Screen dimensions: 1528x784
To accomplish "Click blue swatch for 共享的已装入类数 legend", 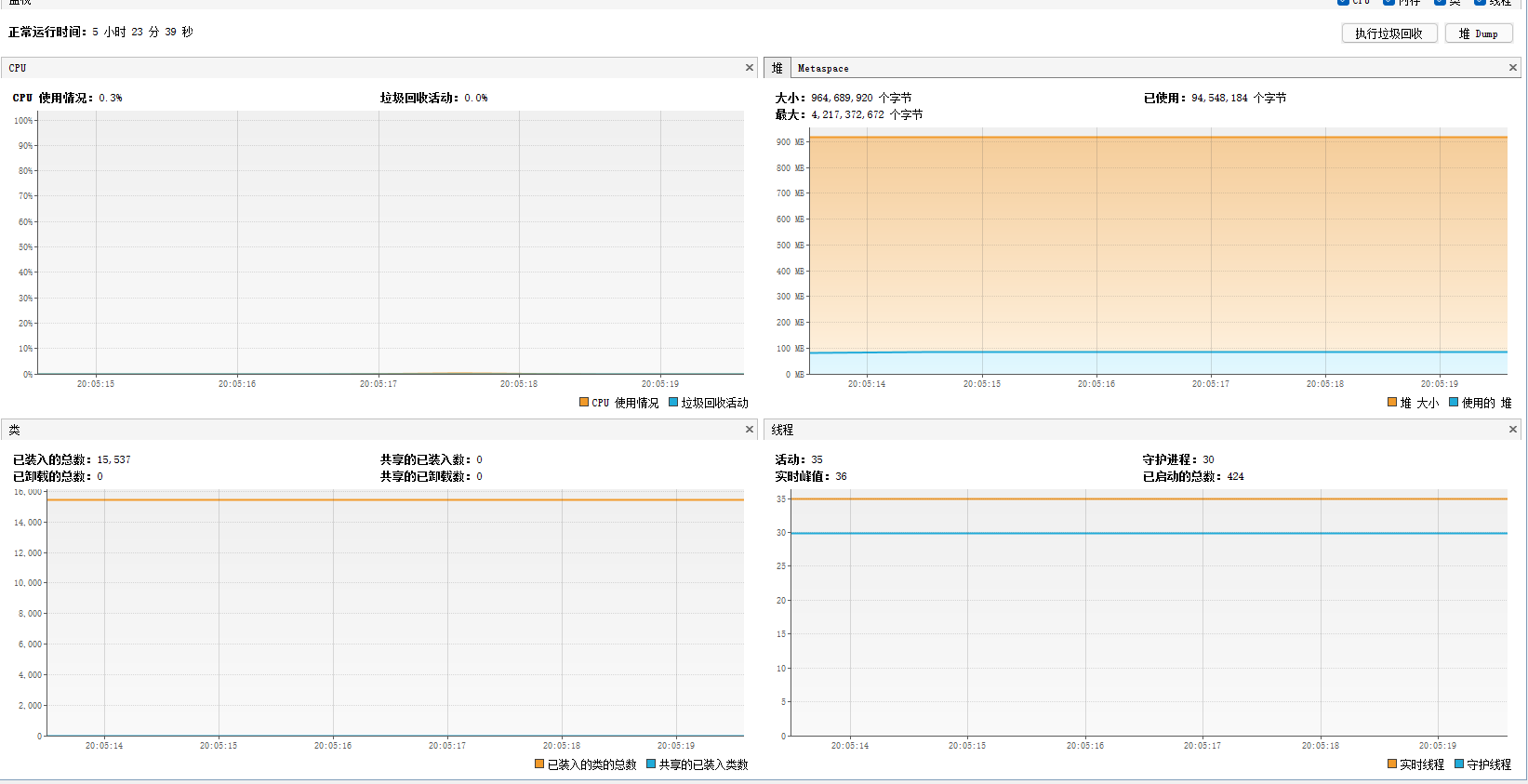I will tap(651, 764).
